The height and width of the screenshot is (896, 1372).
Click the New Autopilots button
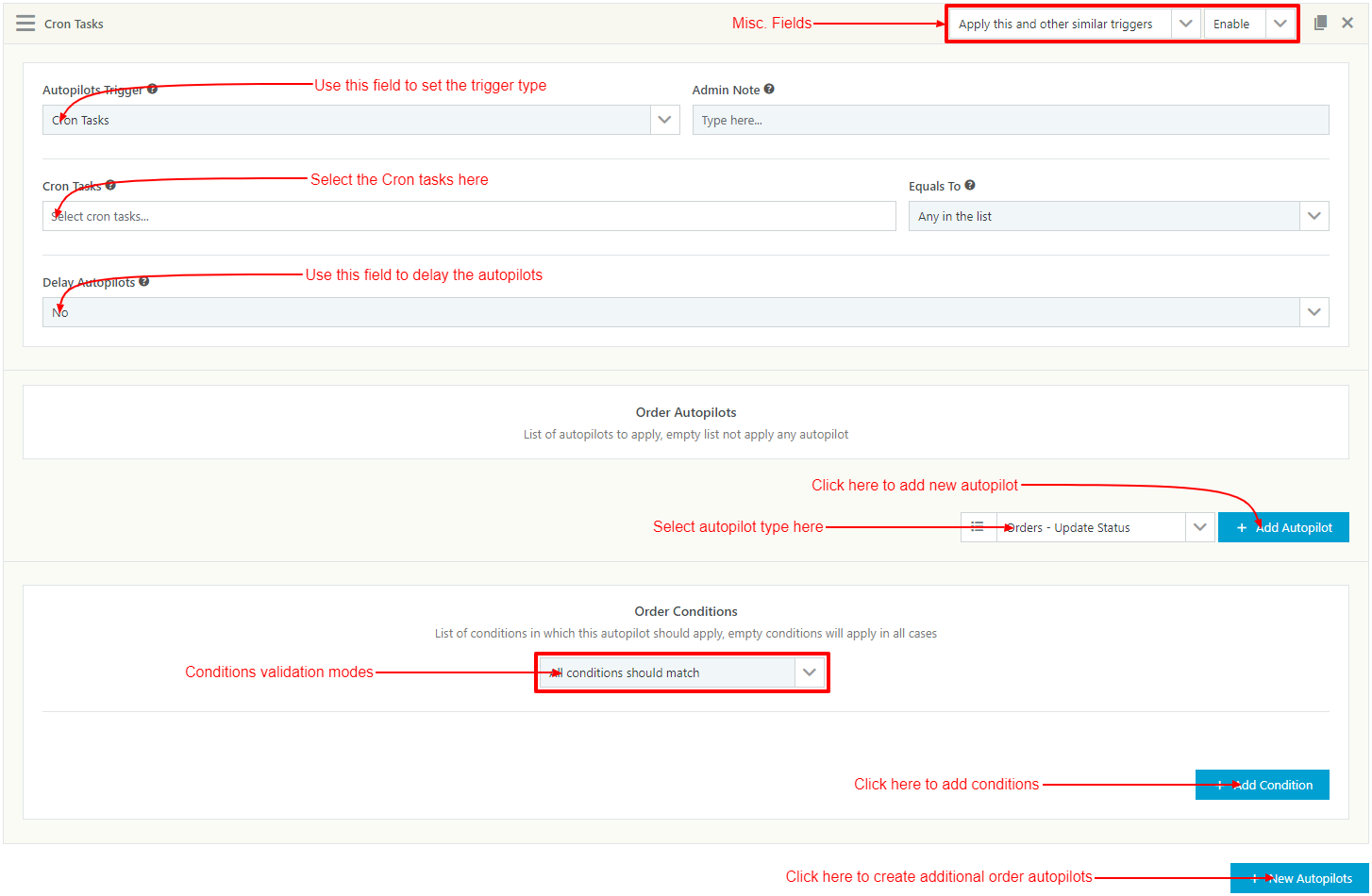[1298, 878]
